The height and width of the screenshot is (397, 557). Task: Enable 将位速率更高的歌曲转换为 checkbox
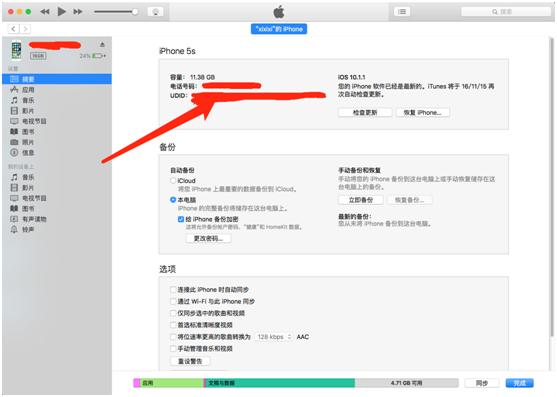(173, 337)
